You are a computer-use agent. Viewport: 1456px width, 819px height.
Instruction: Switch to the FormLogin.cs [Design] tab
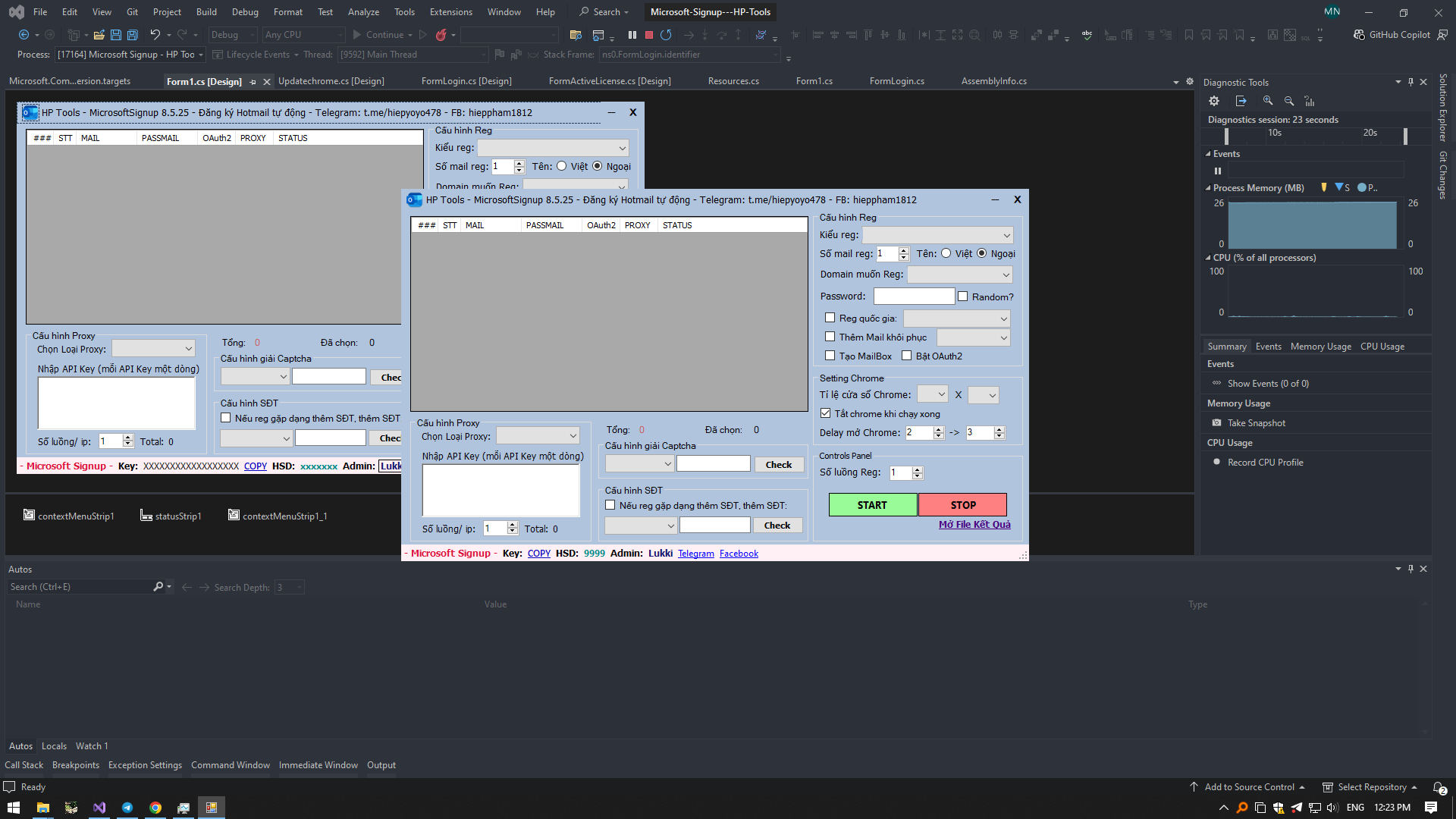pos(466,81)
